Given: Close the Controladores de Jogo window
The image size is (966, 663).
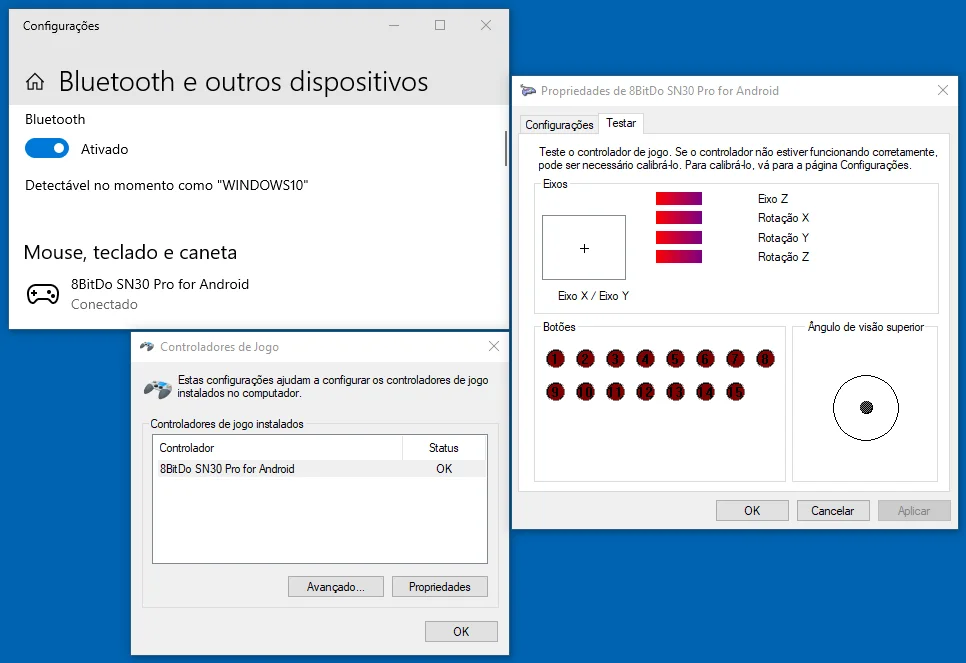Looking at the screenshot, I should [x=493, y=346].
